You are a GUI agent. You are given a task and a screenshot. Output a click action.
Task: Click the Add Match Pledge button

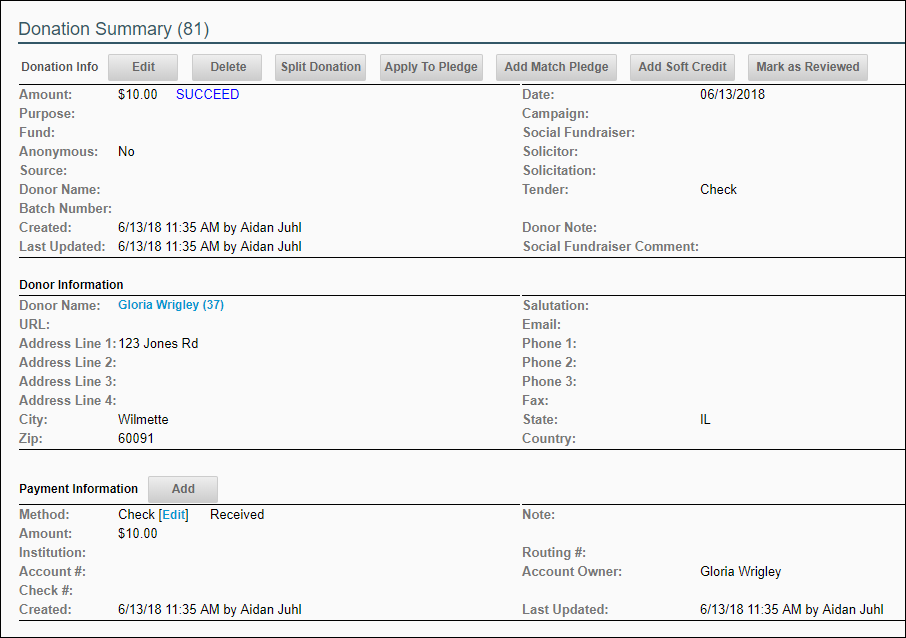pyautogui.click(x=556, y=67)
